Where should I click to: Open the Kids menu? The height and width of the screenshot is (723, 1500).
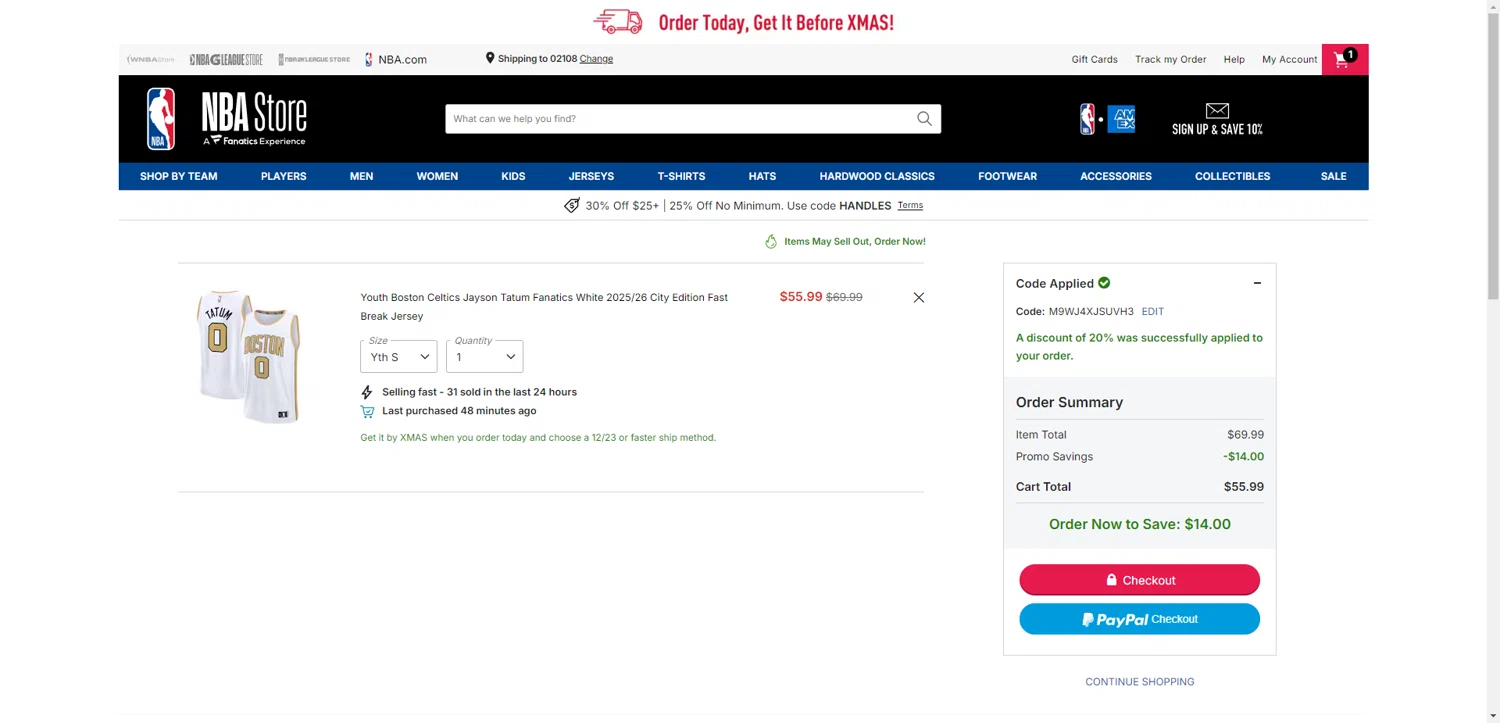[513, 176]
